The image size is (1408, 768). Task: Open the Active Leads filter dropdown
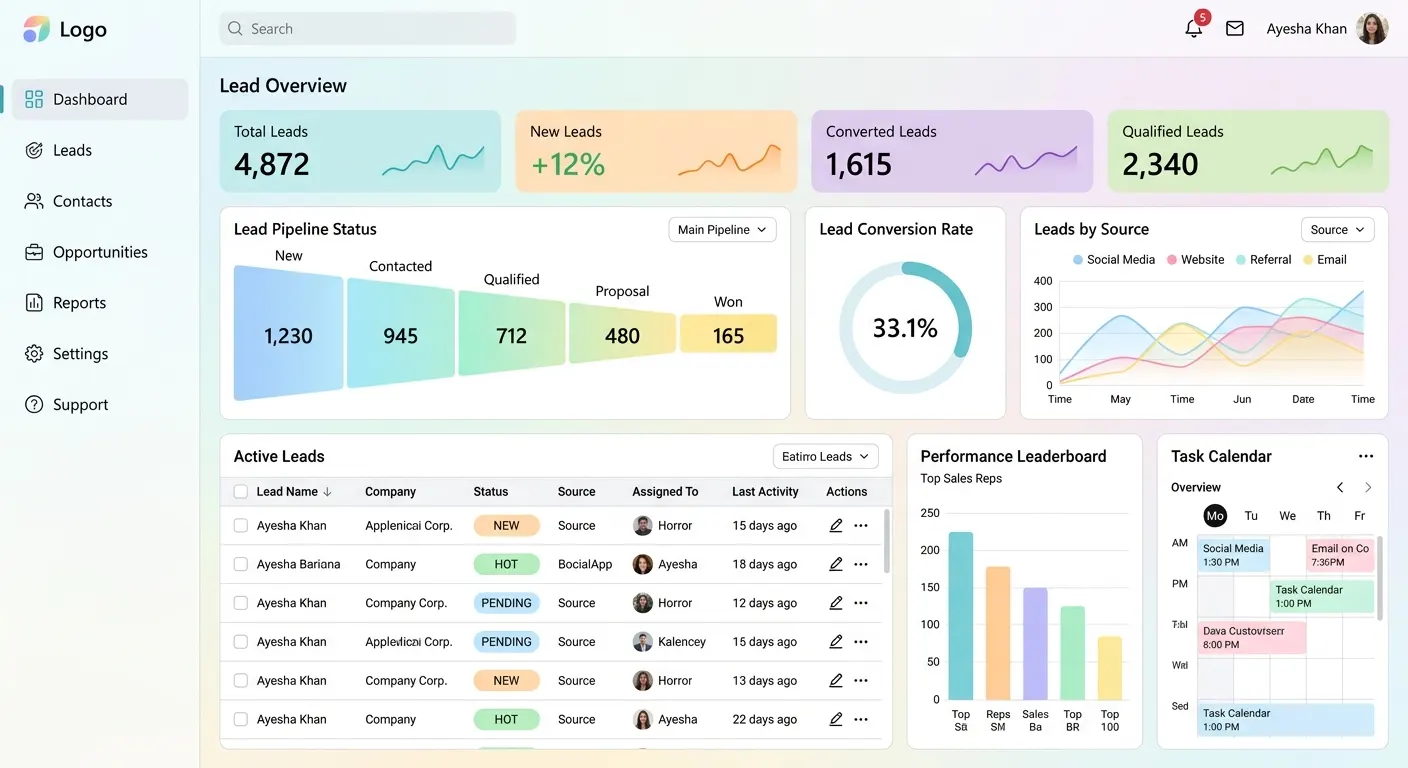(x=826, y=456)
